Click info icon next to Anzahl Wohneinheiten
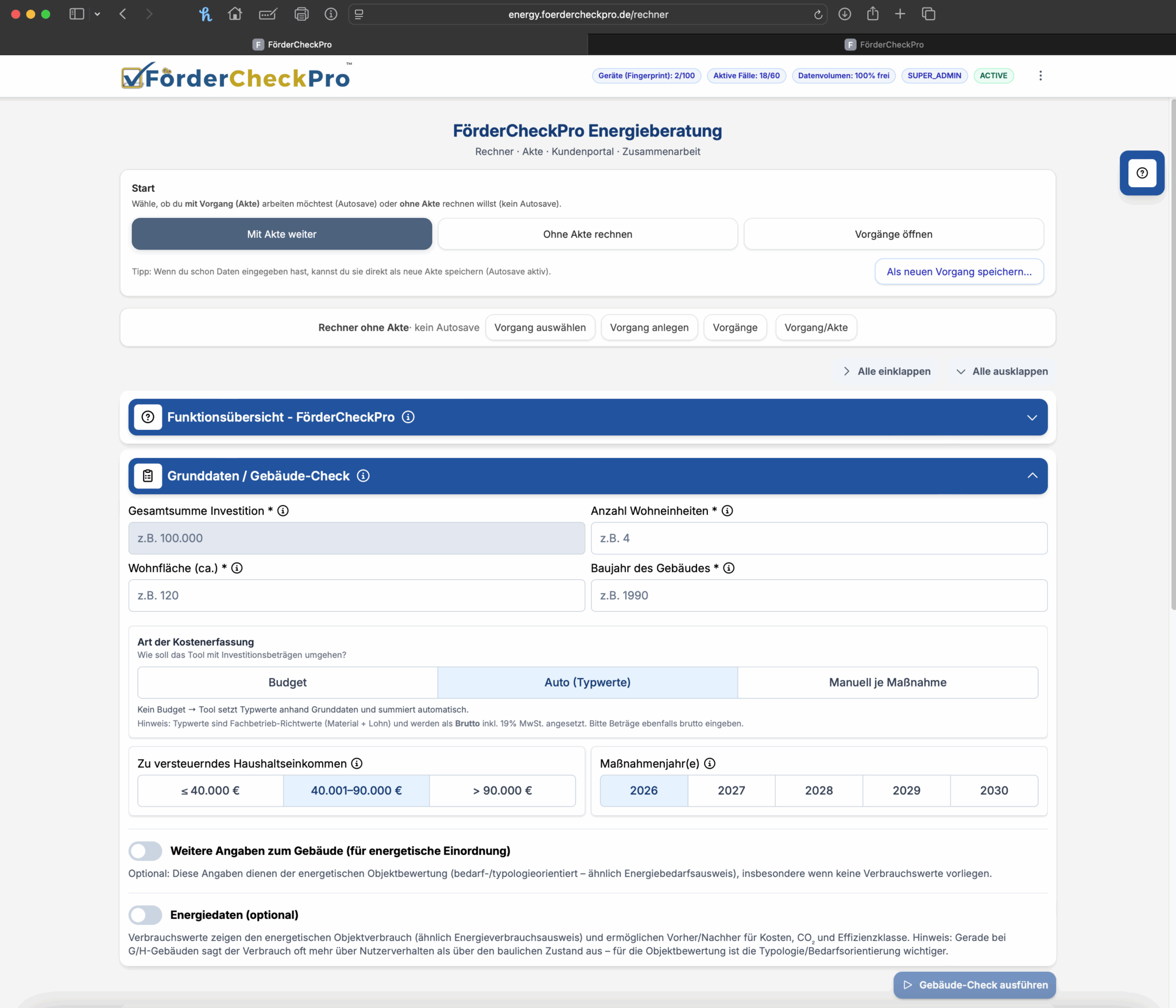 coord(727,511)
